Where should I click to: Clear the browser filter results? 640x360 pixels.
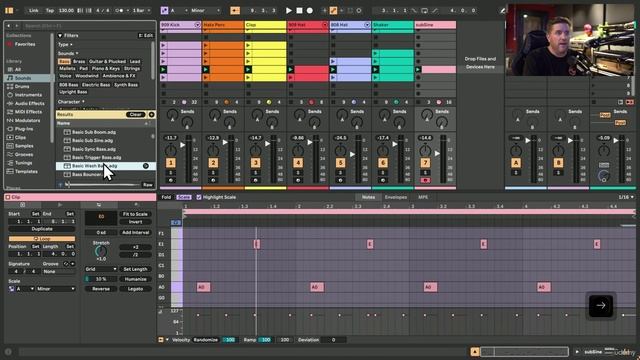[135, 115]
